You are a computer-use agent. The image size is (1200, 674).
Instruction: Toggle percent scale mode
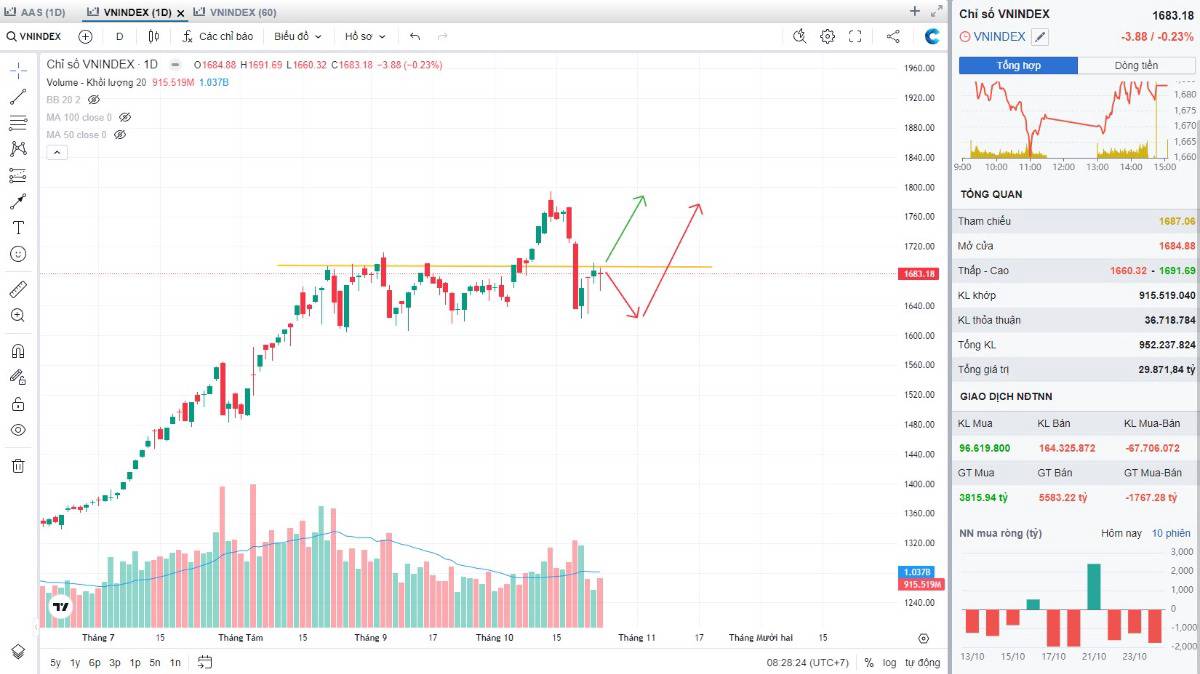tap(869, 662)
